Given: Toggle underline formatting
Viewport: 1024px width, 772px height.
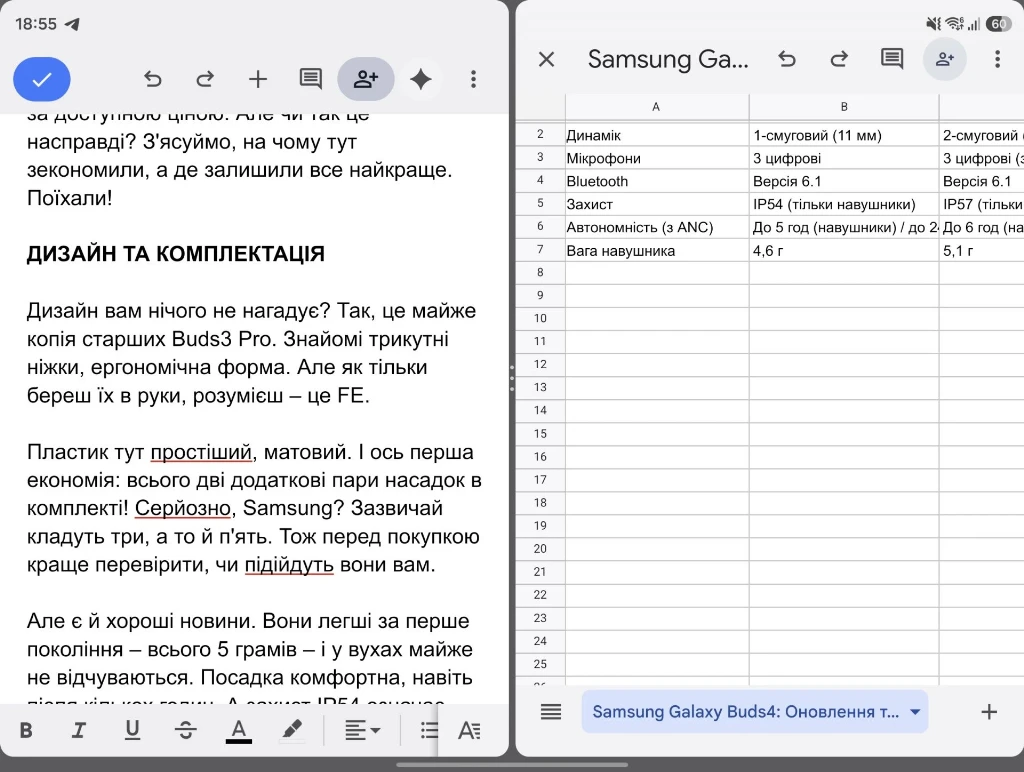Looking at the screenshot, I should tap(132, 730).
